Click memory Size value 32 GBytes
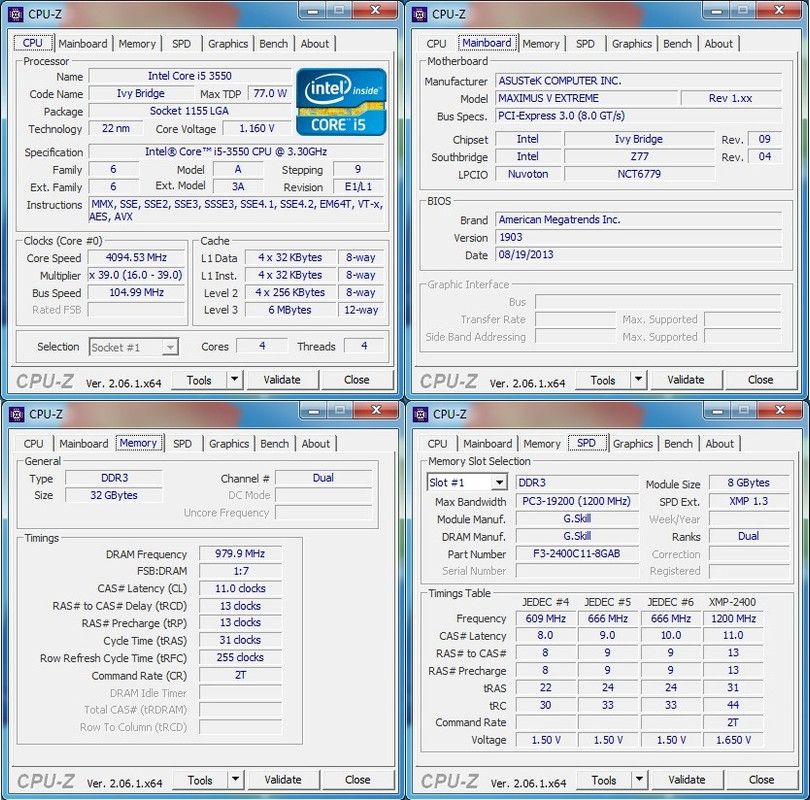 (x=114, y=495)
